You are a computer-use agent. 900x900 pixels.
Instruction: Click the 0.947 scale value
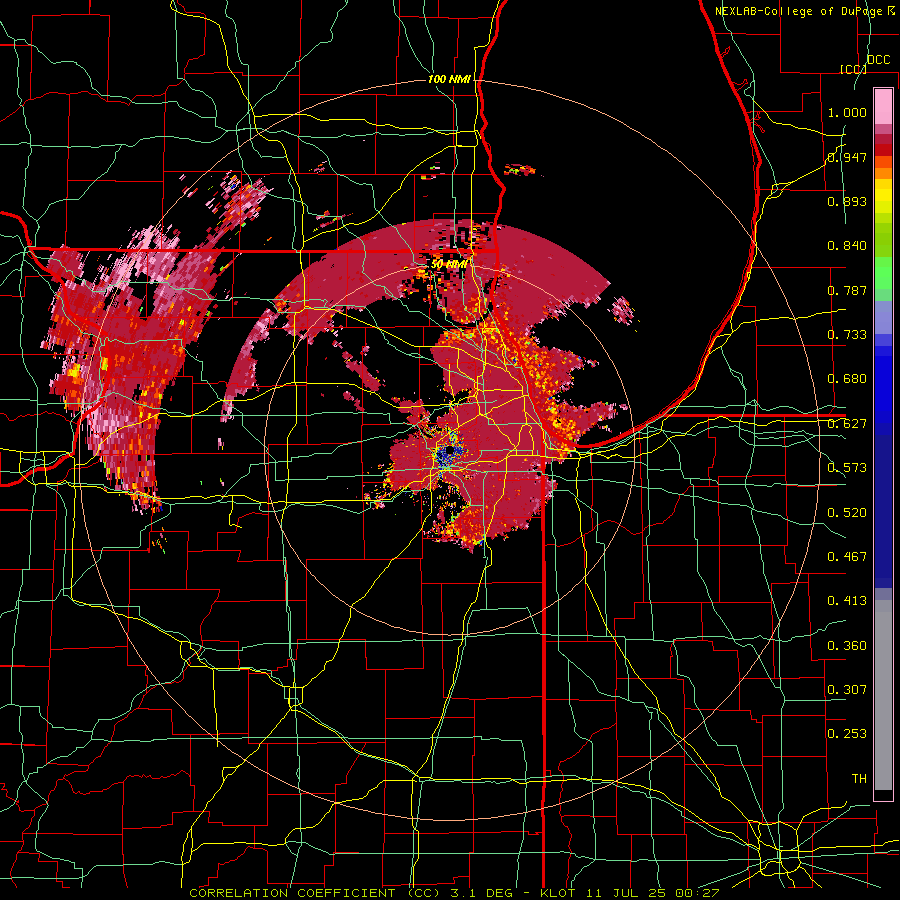coord(847,157)
